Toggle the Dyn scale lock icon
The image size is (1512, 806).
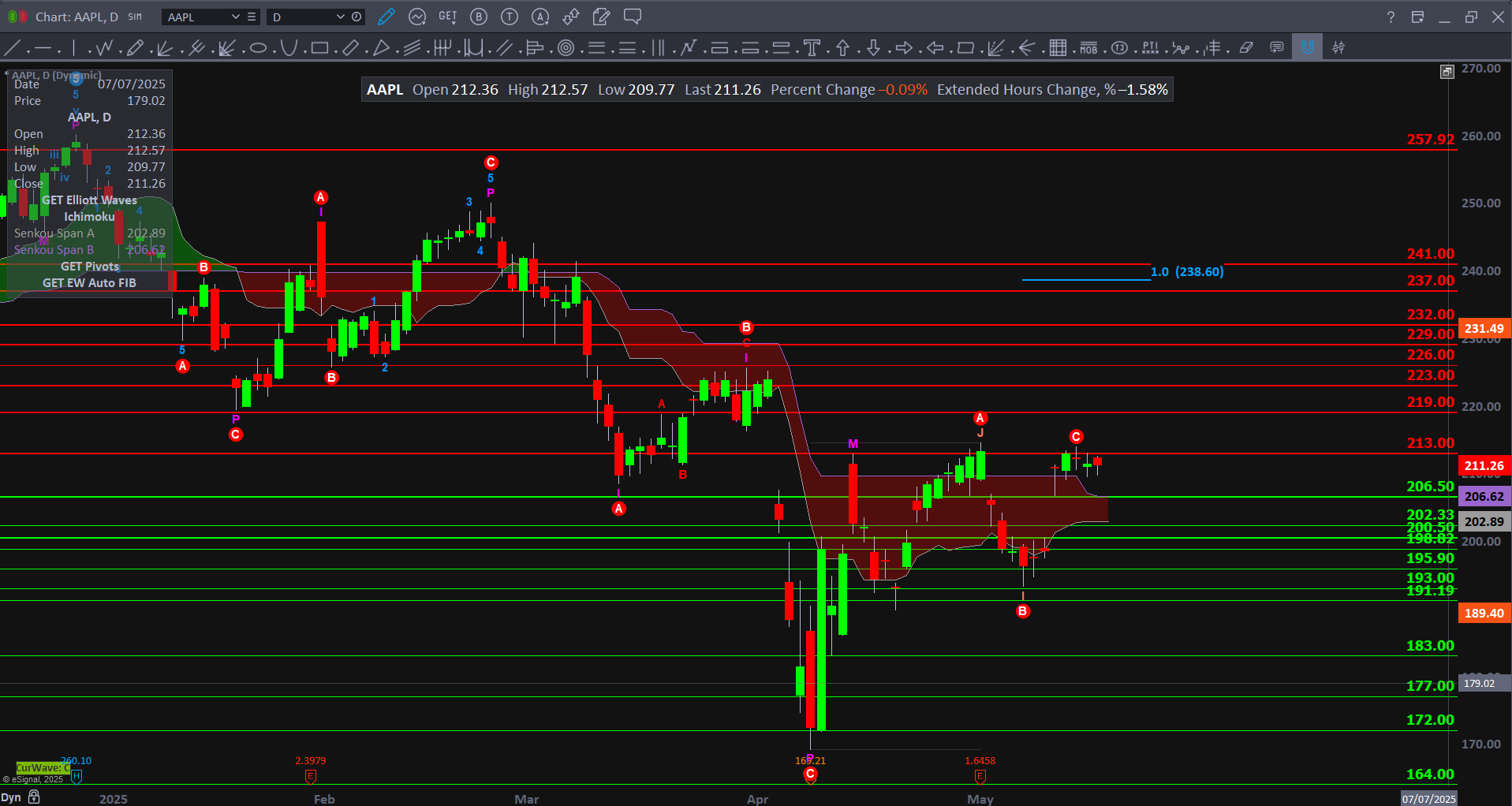[x=34, y=797]
